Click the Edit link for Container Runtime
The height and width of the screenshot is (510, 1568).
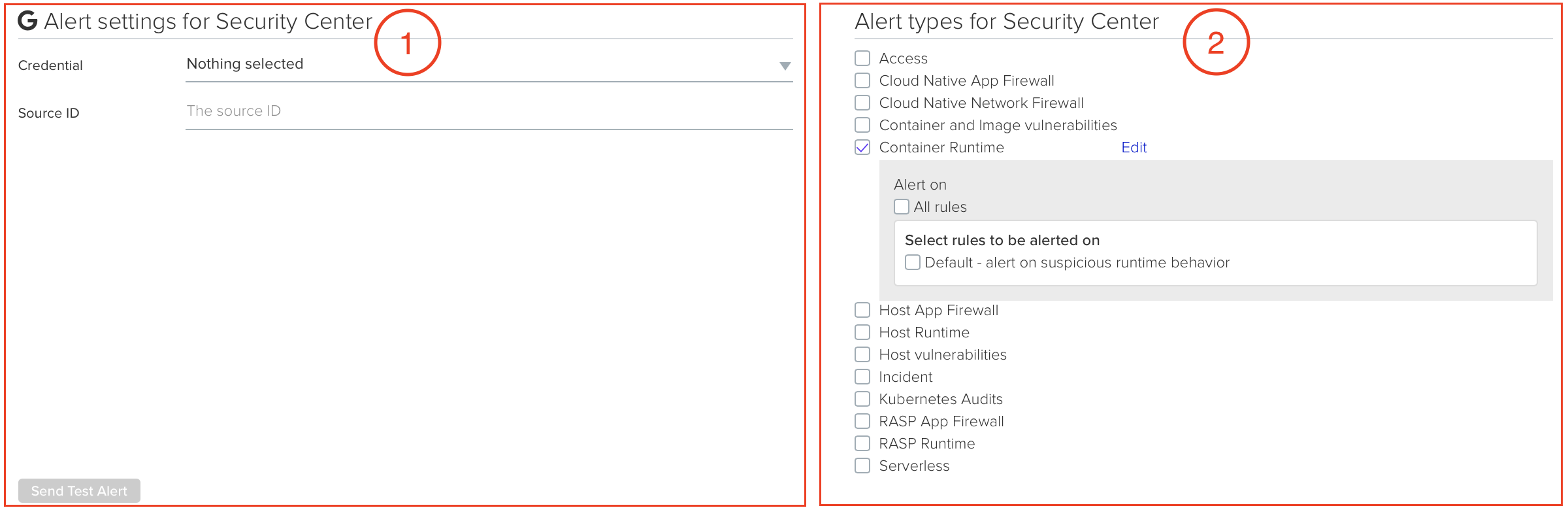point(1134,148)
